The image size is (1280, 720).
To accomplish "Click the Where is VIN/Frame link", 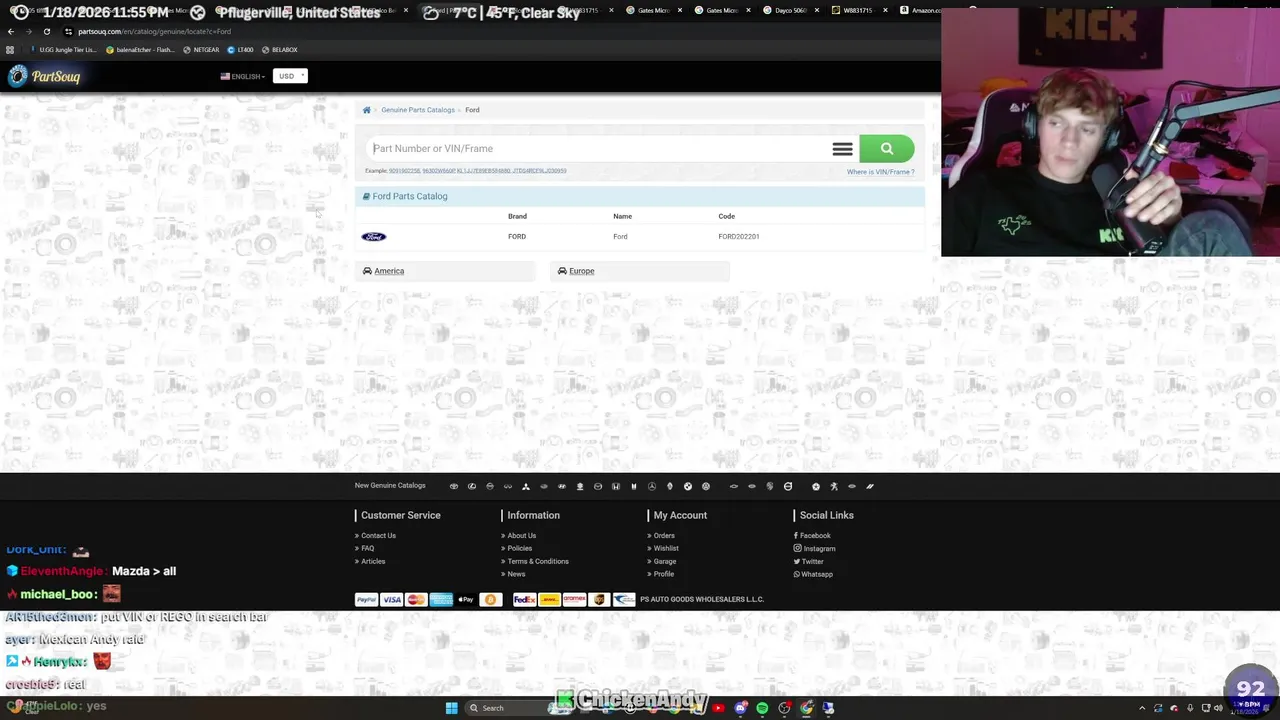I will [x=880, y=172].
